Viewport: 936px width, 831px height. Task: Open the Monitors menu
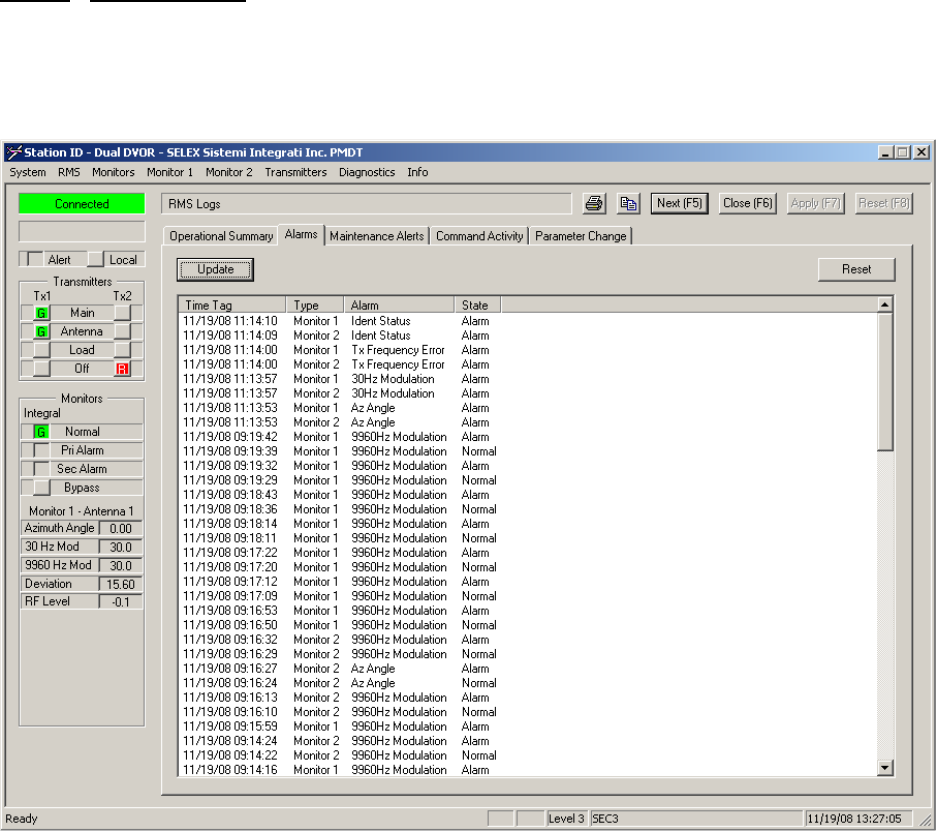(113, 173)
